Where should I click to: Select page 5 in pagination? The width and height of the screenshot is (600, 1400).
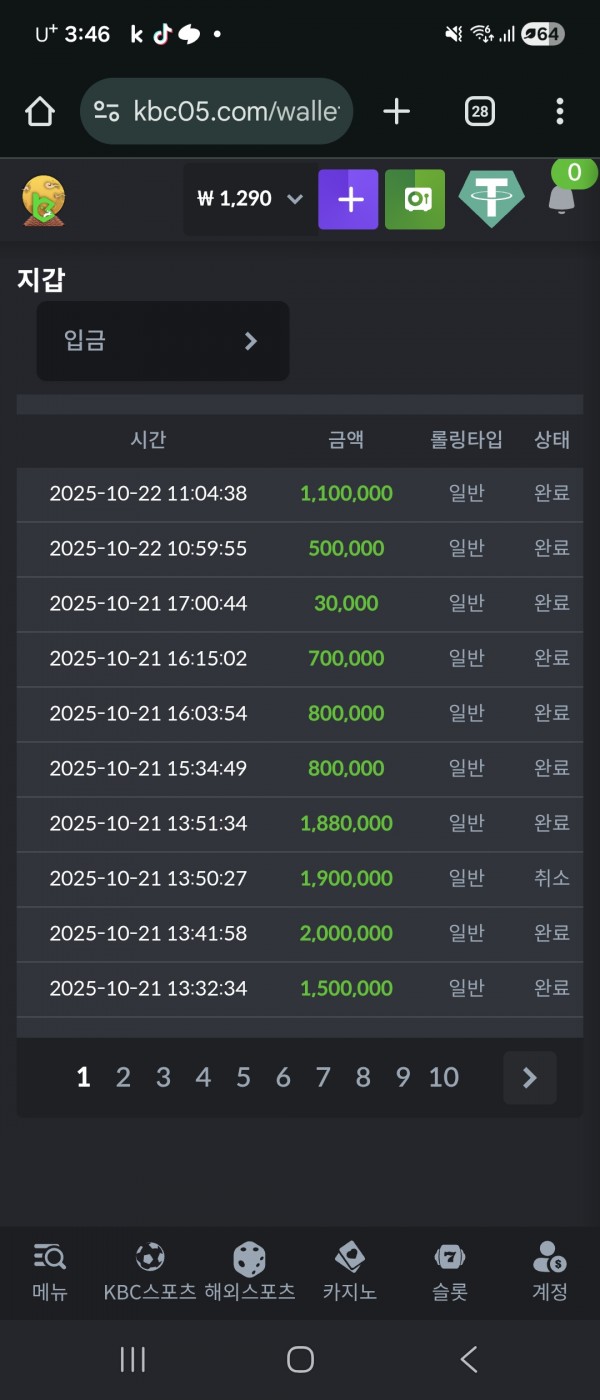coord(243,1077)
